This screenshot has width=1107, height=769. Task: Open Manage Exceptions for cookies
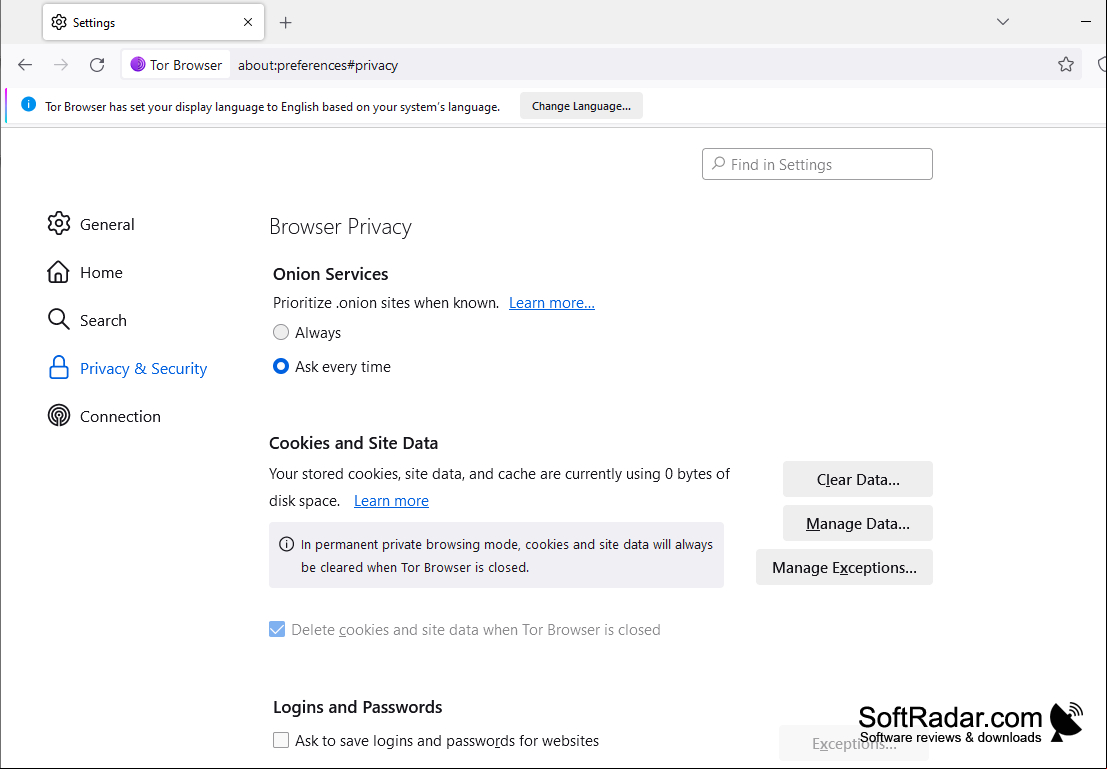click(844, 567)
